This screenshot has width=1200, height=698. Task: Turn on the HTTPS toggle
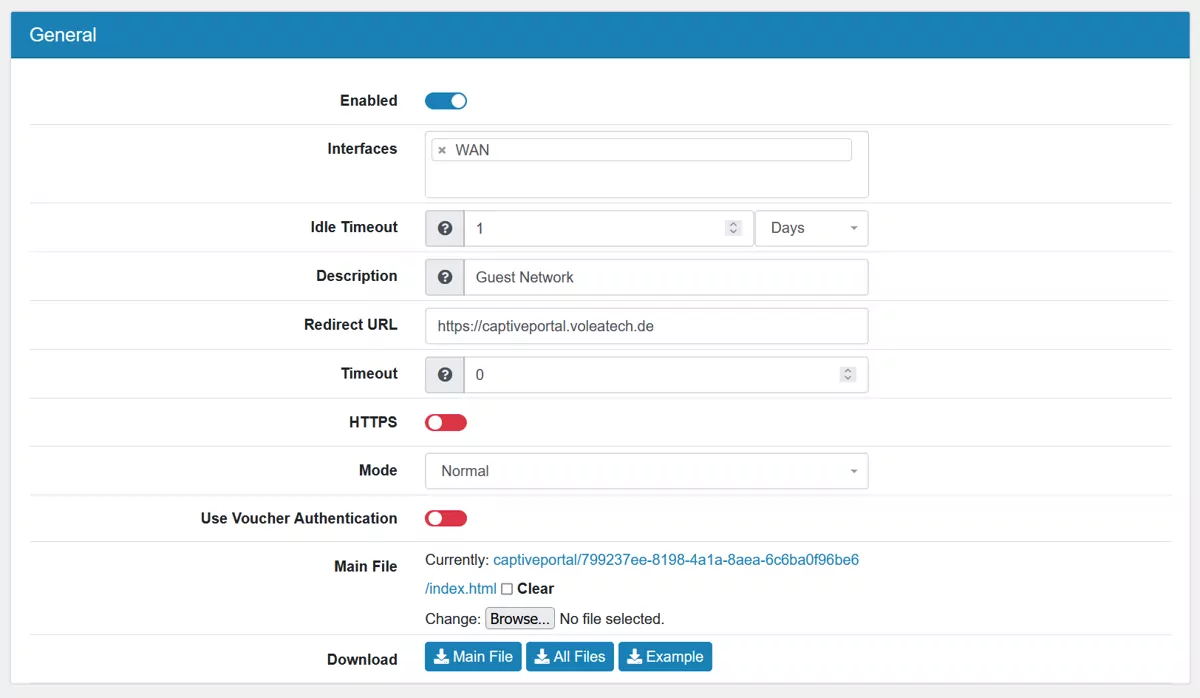pyautogui.click(x=446, y=423)
